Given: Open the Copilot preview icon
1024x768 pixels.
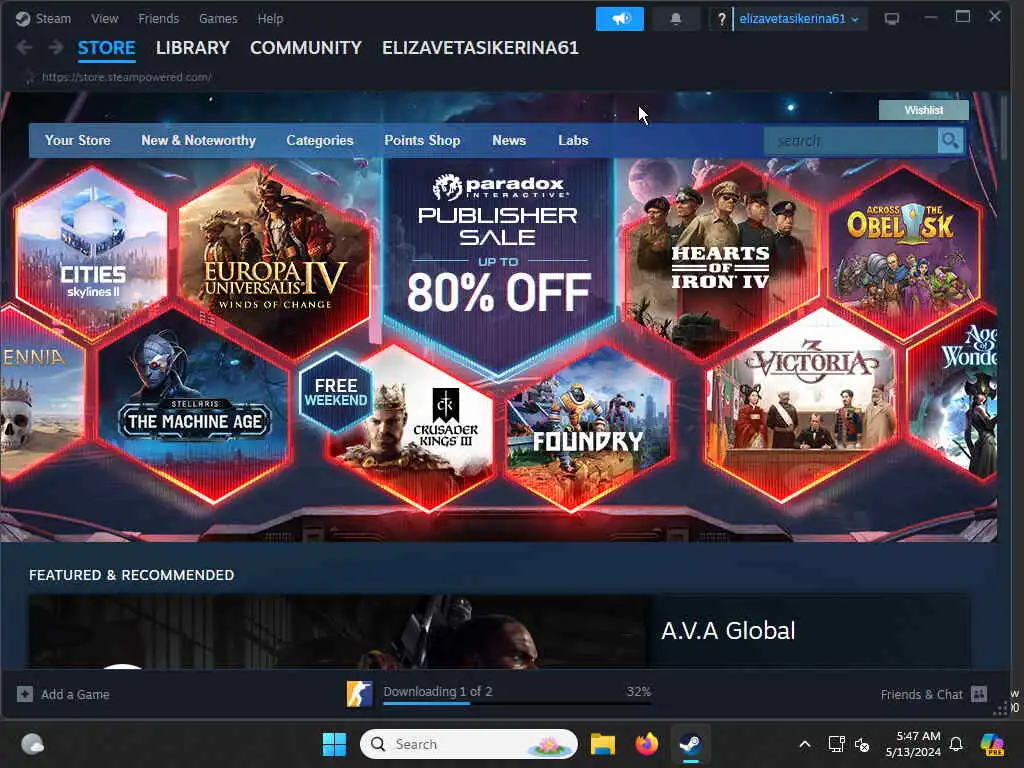Looking at the screenshot, I should click(993, 744).
